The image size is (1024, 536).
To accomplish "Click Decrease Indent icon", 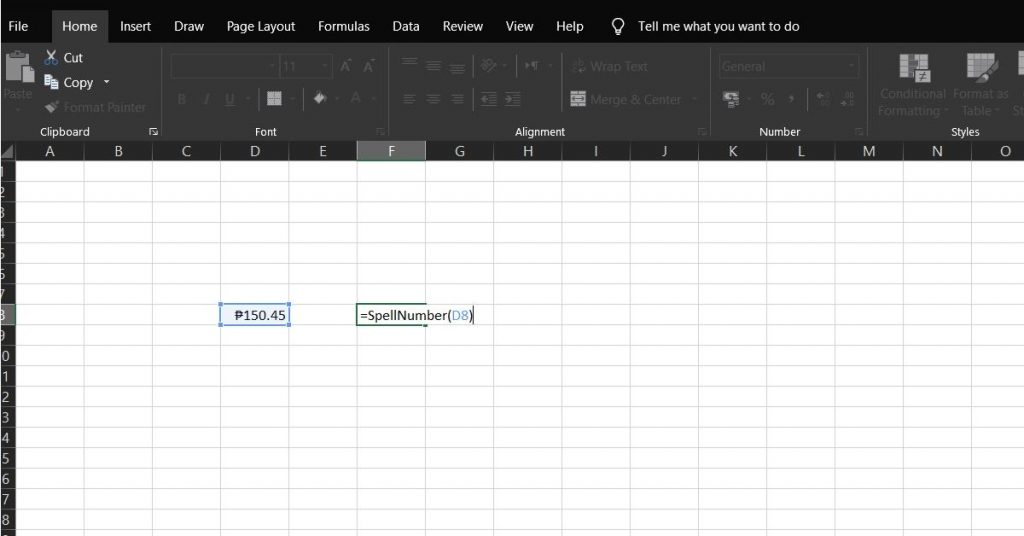I will (x=488, y=99).
